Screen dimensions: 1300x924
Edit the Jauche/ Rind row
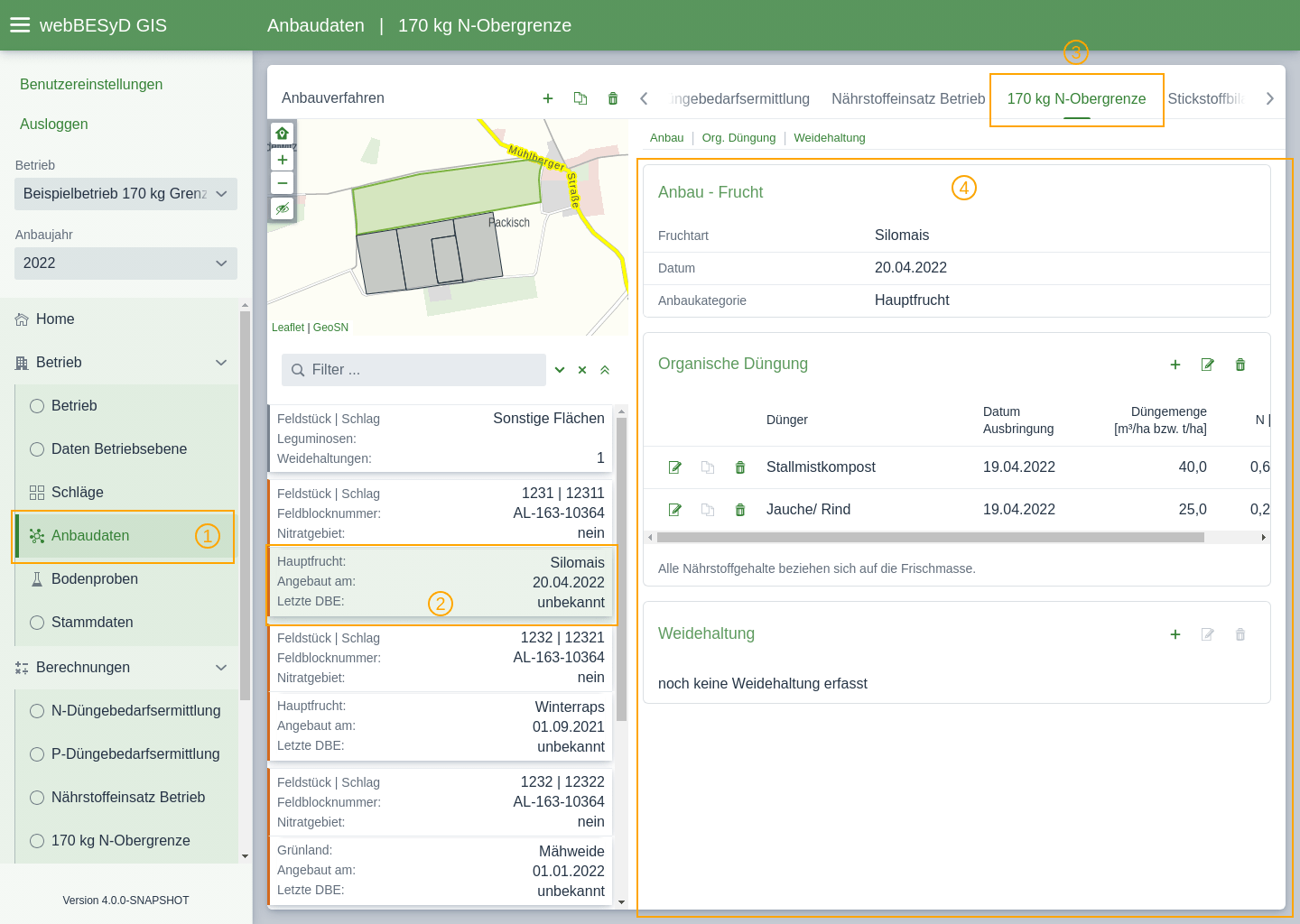point(674,510)
